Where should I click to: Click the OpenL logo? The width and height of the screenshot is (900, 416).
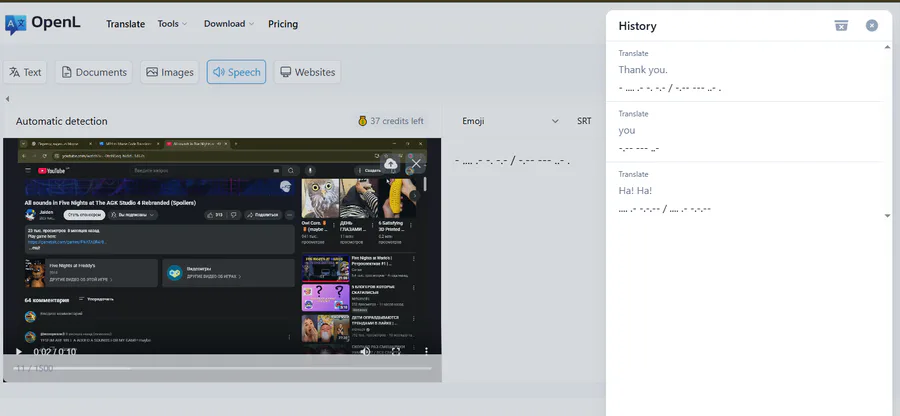42,24
